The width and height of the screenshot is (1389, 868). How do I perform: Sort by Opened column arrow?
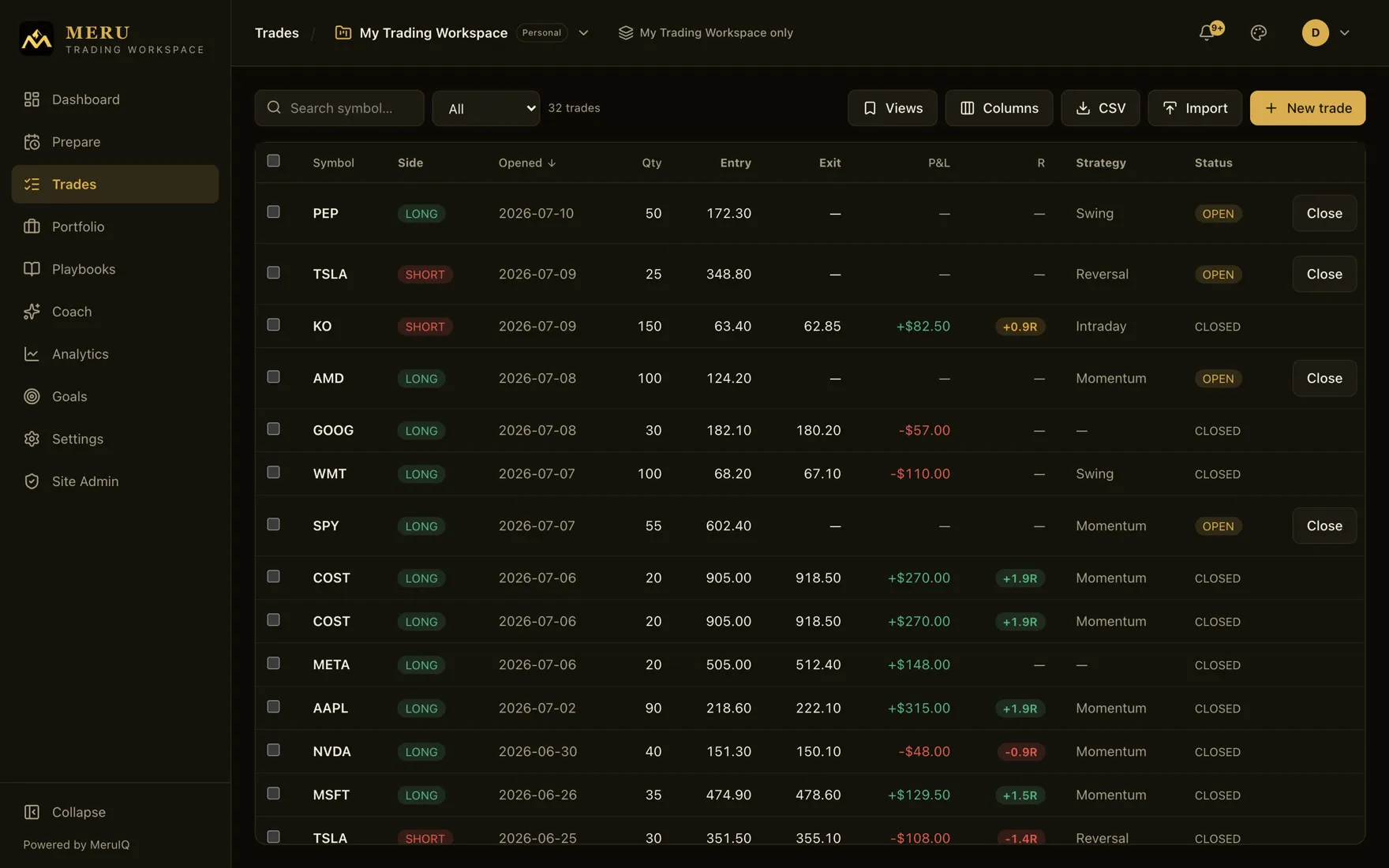pyautogui.click(x=552, y=163)
